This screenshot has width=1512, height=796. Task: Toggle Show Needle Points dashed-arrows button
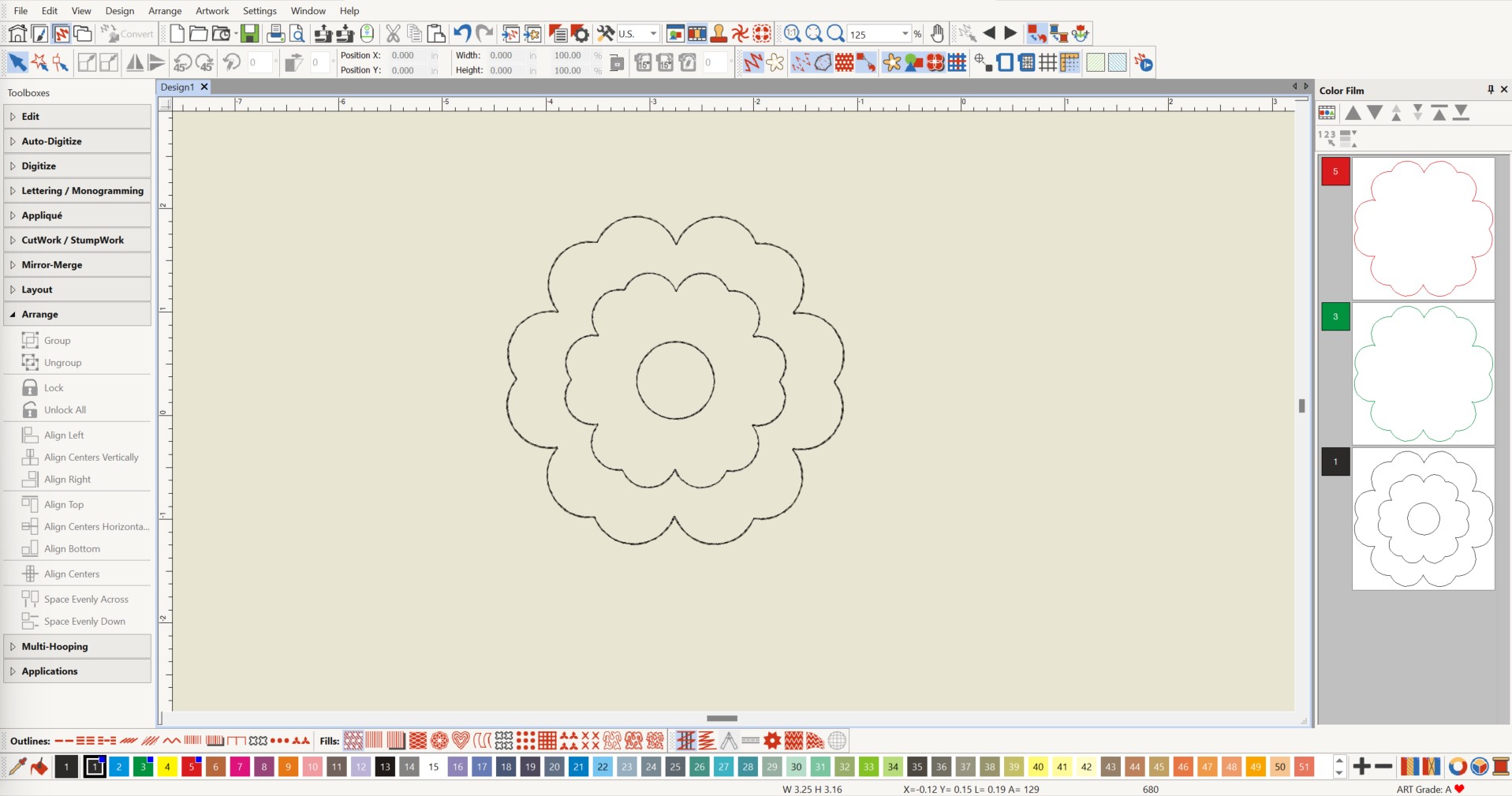(801, 62)
